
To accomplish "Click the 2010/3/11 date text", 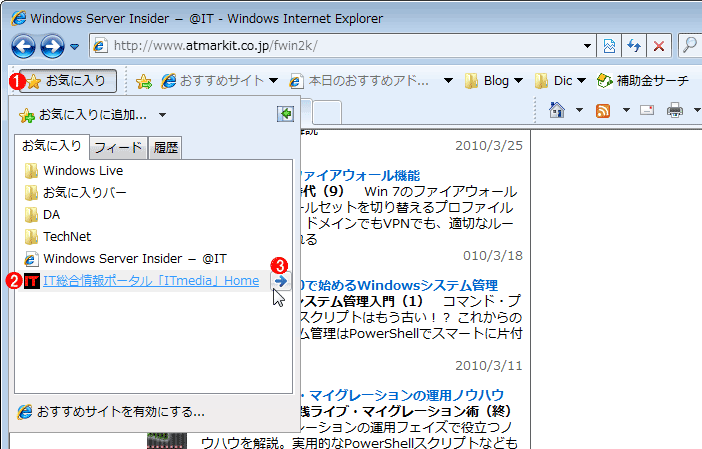I will 489,366.
